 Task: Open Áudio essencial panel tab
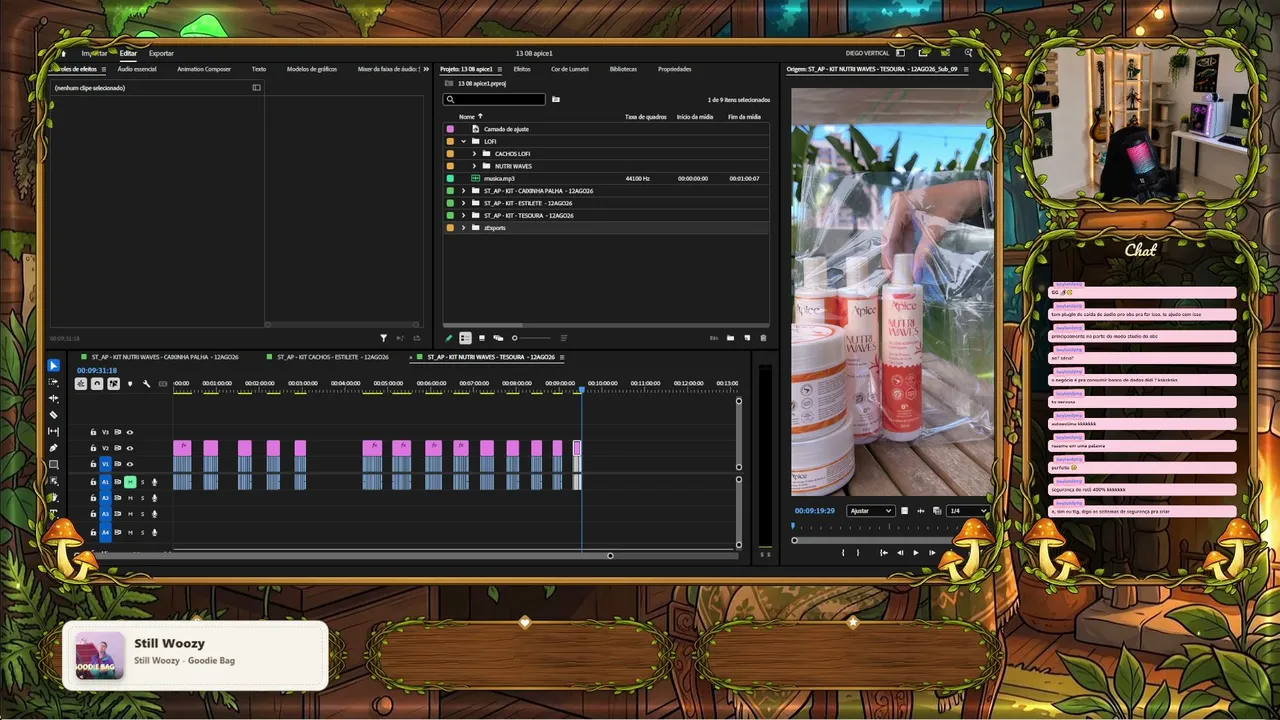click(x=137, y=69)
